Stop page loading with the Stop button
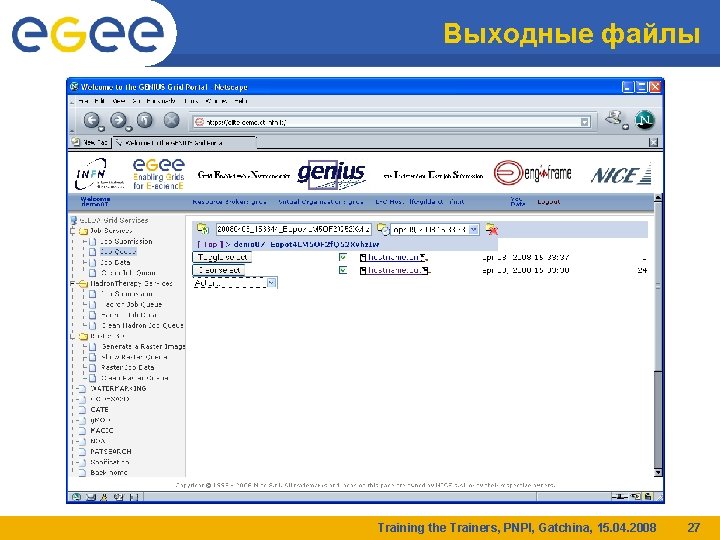The image size is (720, 540). pyautogui.click(x=171, y=120)
